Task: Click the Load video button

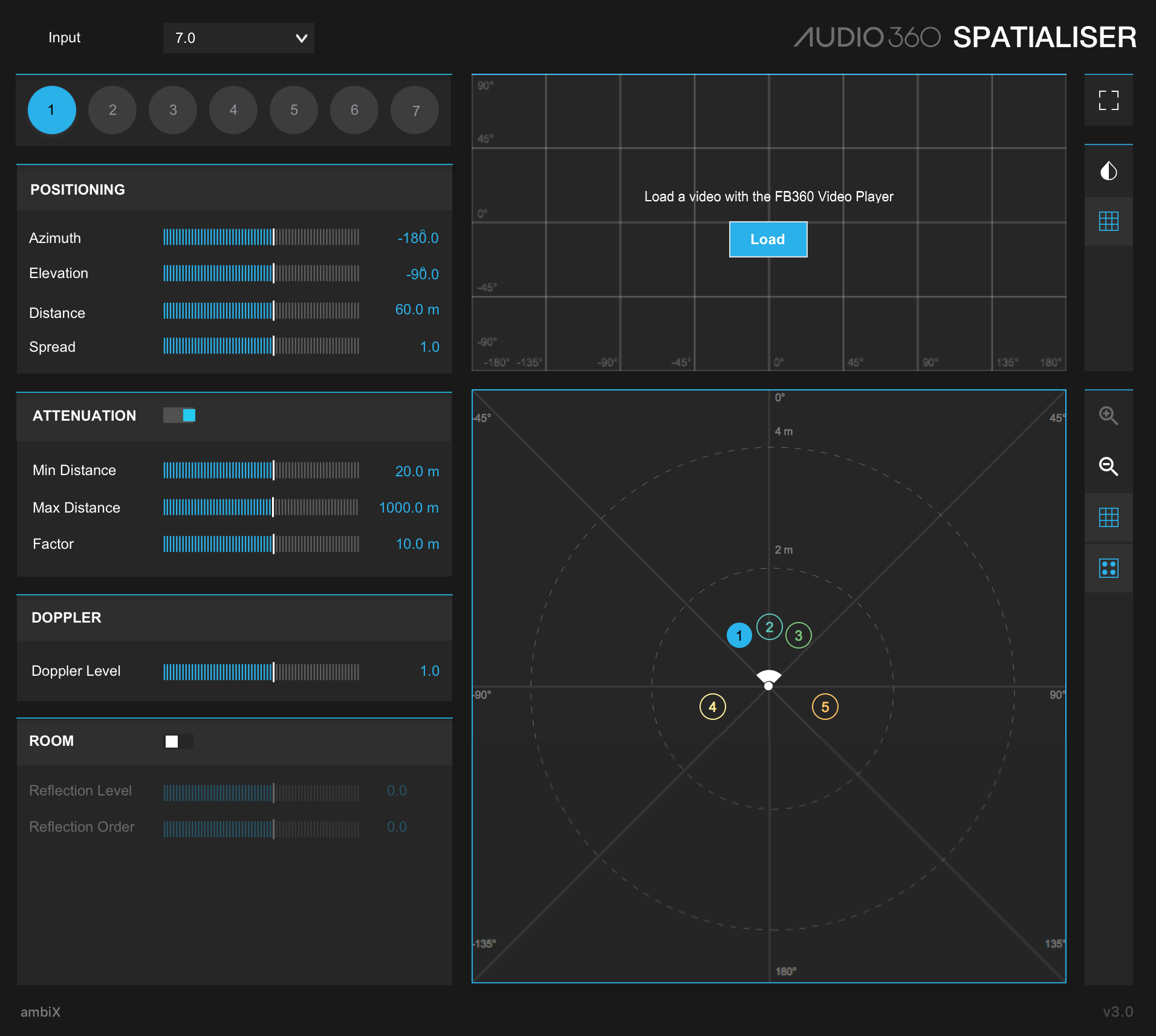Action: (768, 239)
